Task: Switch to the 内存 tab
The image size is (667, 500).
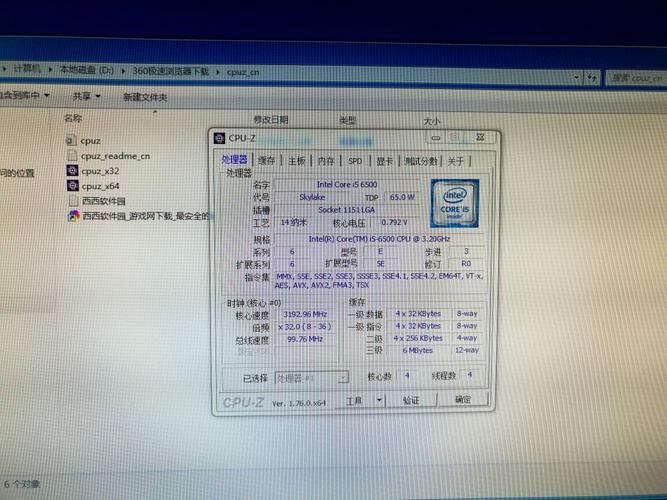Action: (x=326, y=161)
